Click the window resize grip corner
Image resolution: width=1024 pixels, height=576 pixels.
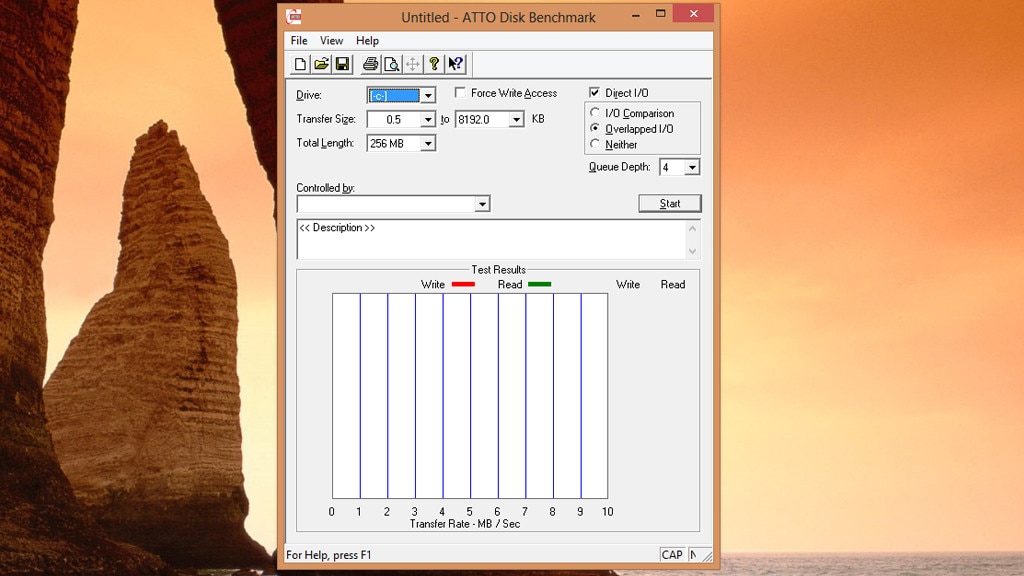click(708, 556)
